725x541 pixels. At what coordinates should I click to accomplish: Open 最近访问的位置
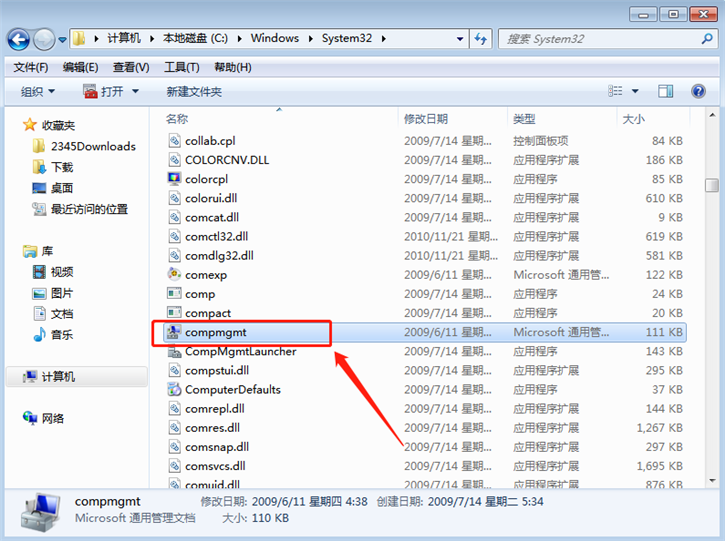(80, 209)
